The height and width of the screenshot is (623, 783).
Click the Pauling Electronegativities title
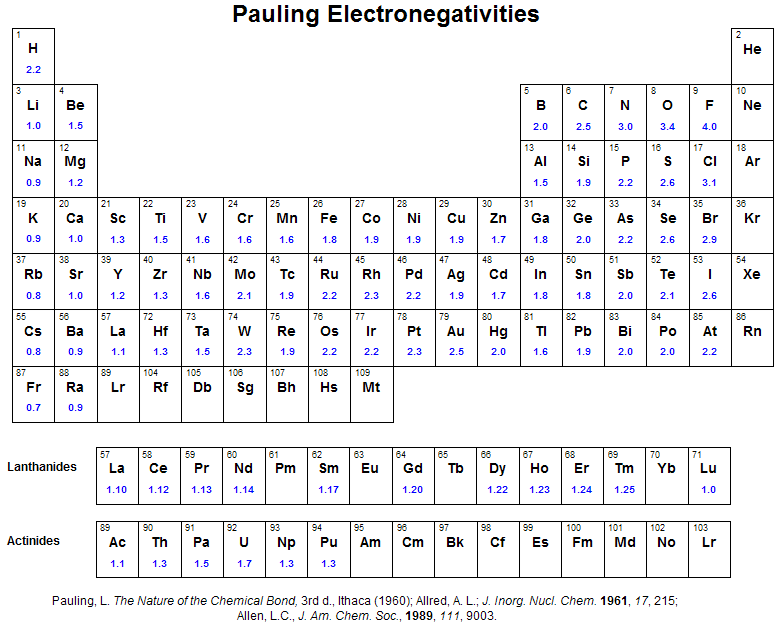386,14
